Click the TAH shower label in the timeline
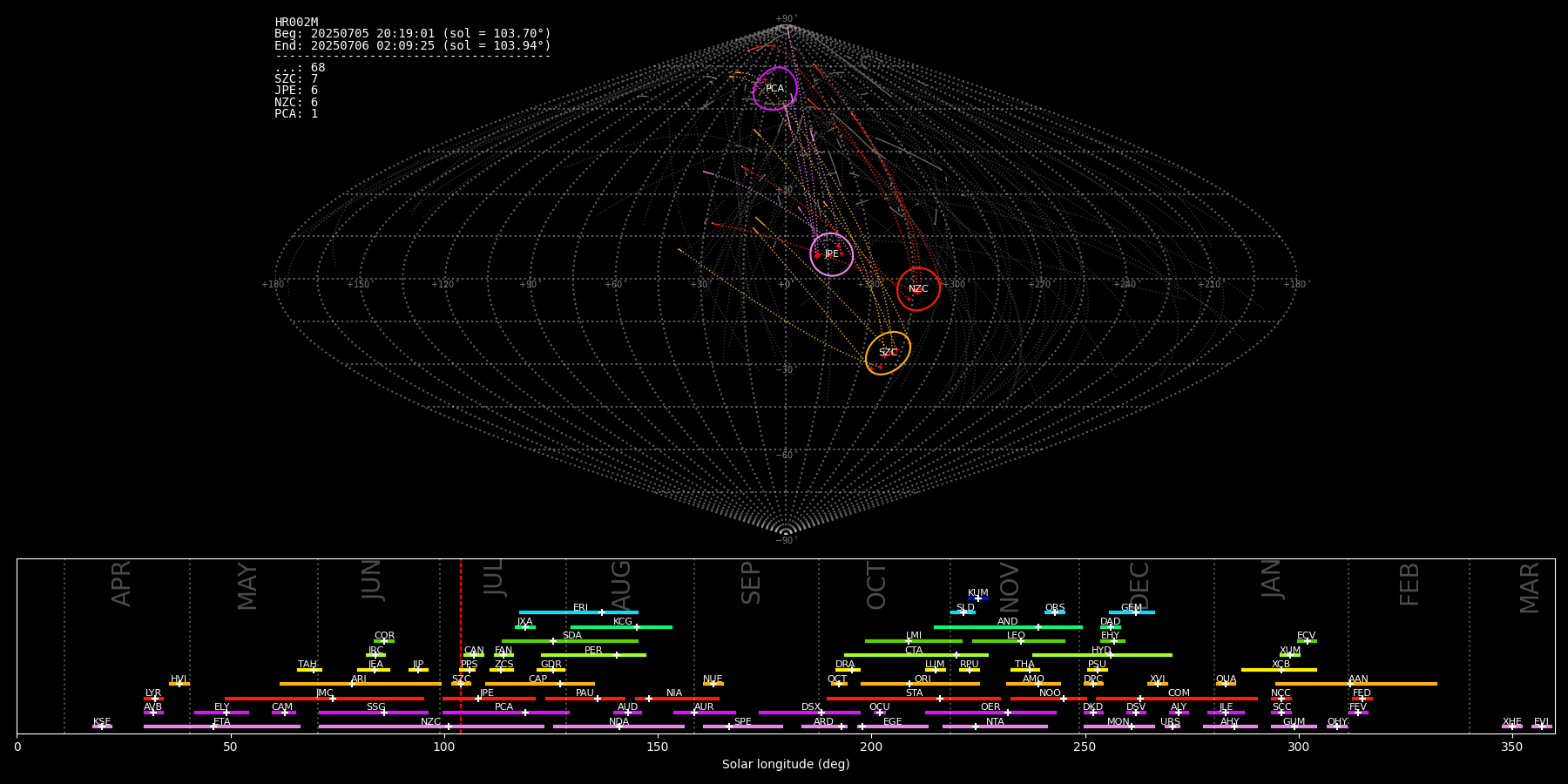The width and height of the screenshot is (1568, 784). [308, 665]
